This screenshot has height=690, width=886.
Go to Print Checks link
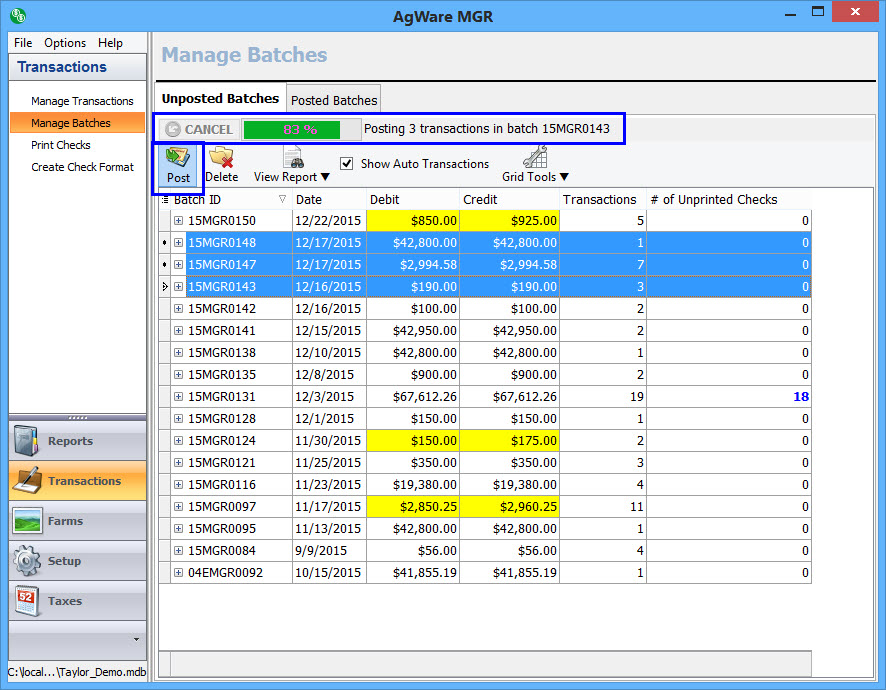(x=61, y=145)
